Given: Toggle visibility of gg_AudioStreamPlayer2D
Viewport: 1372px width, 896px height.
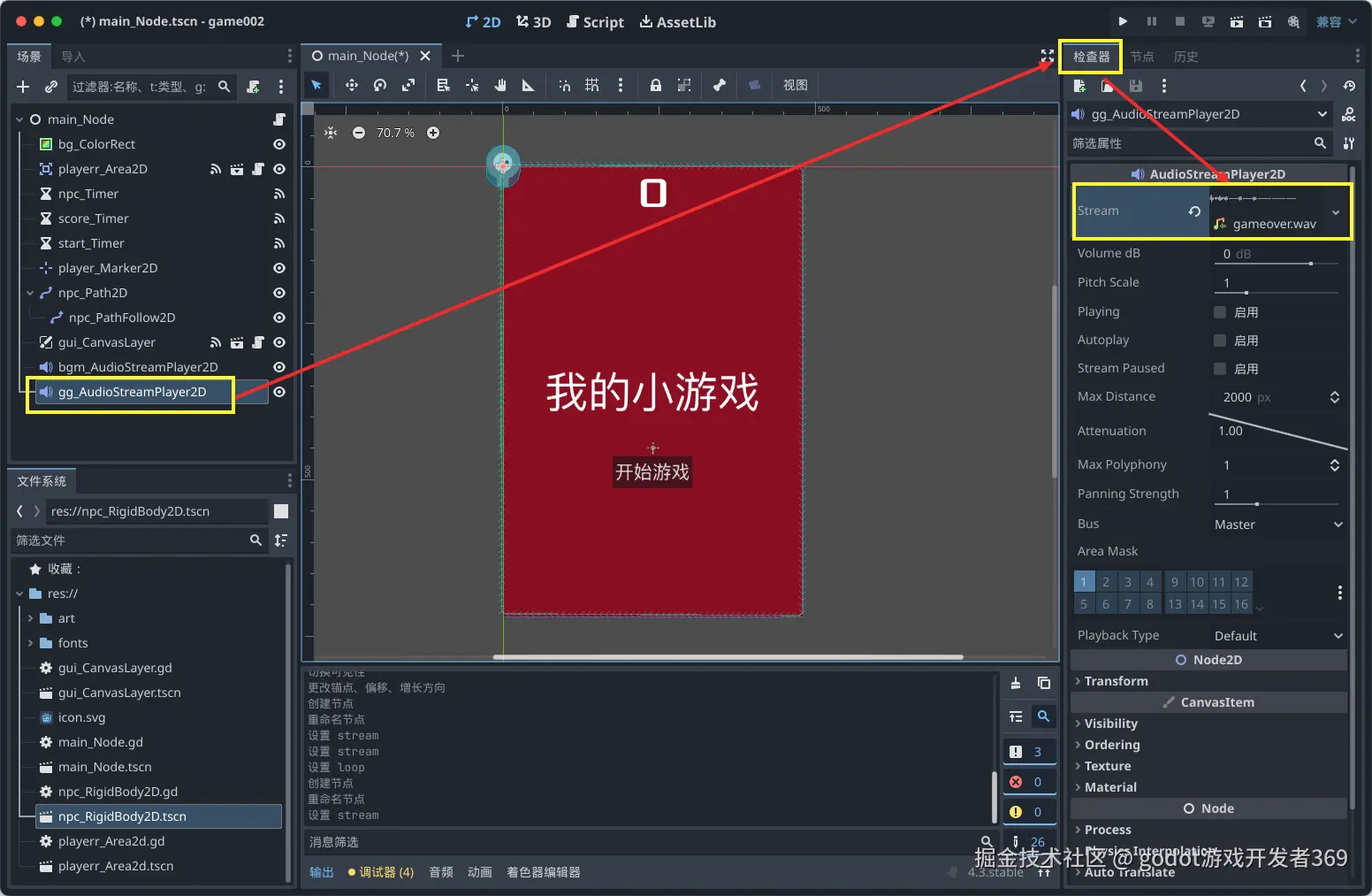Looking at the screenshot, I should pos(279,392).
